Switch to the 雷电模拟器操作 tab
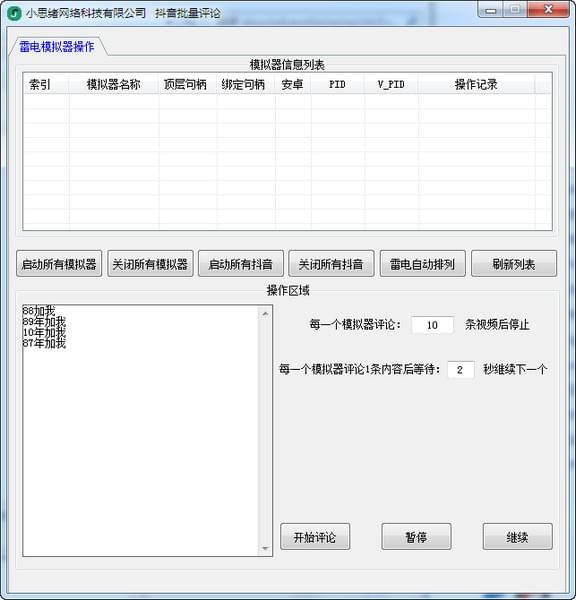 (x=57, y=47)
